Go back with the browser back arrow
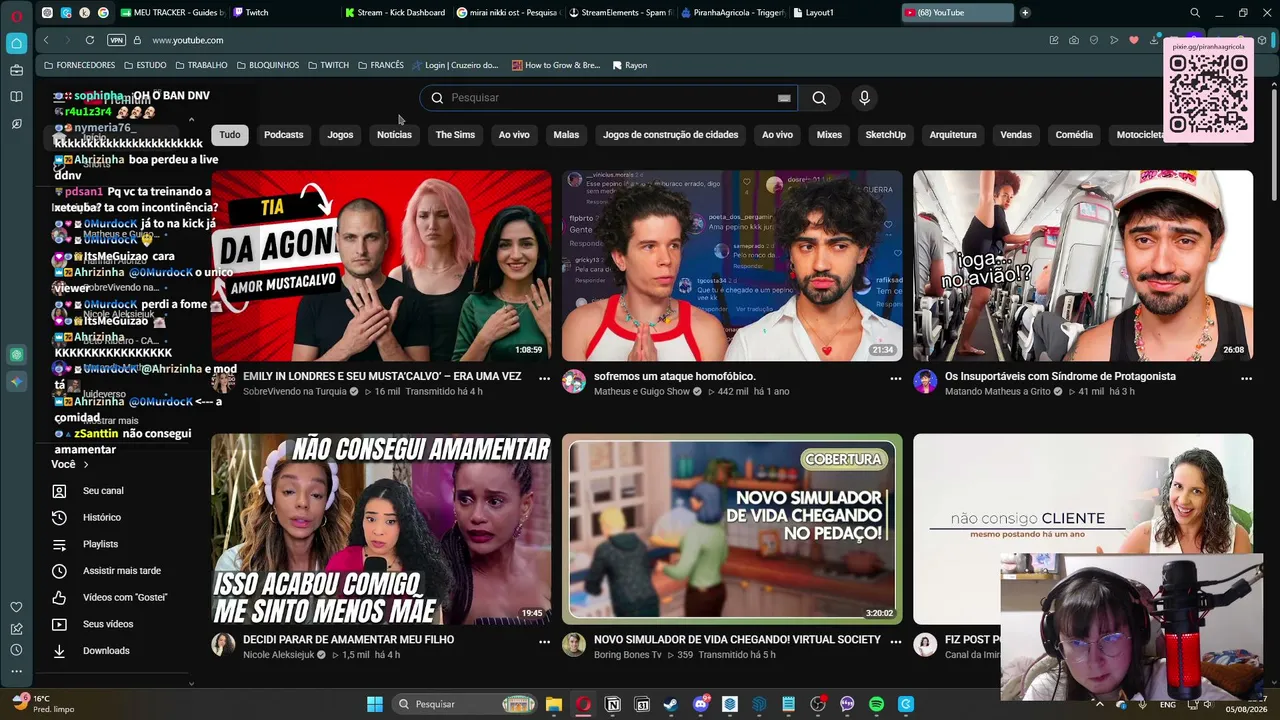 tap(46, 40)
